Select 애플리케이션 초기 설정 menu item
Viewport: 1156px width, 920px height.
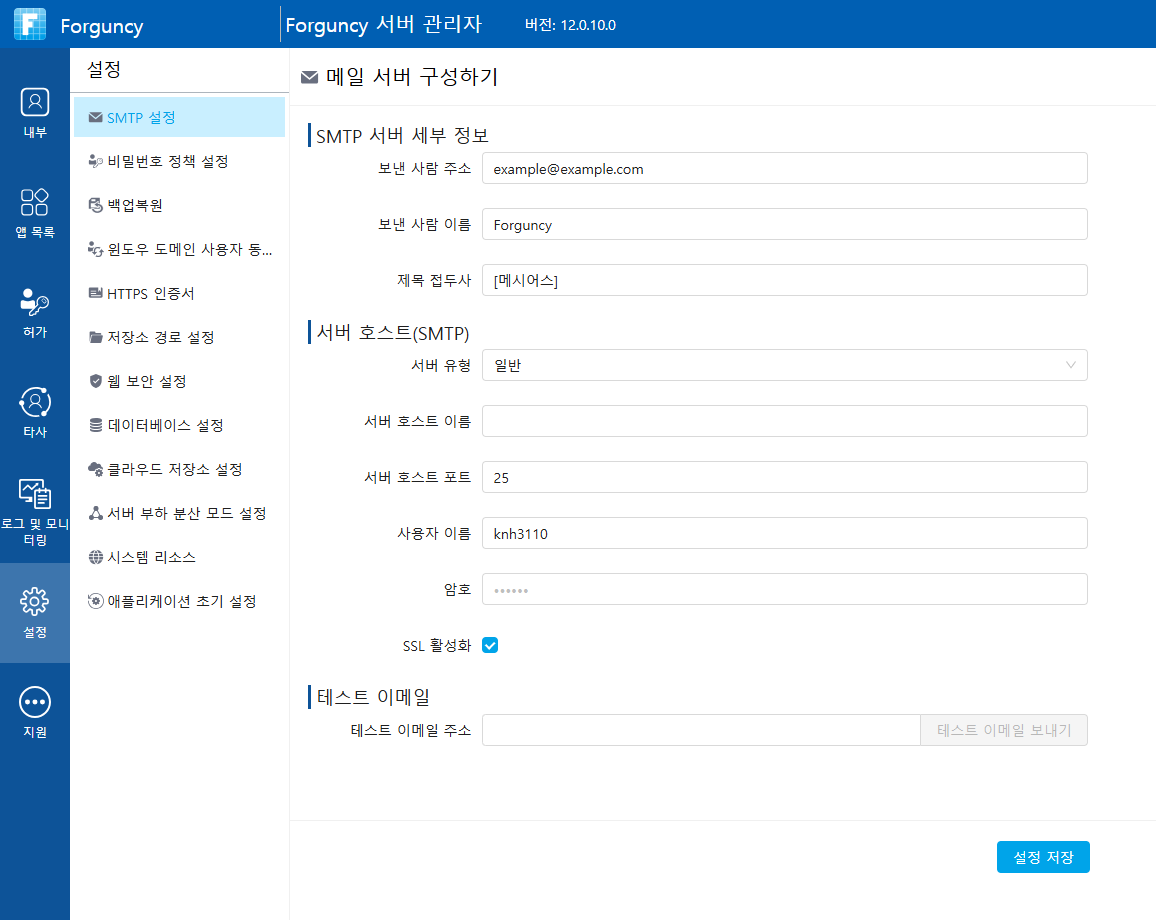coord(179,601)
